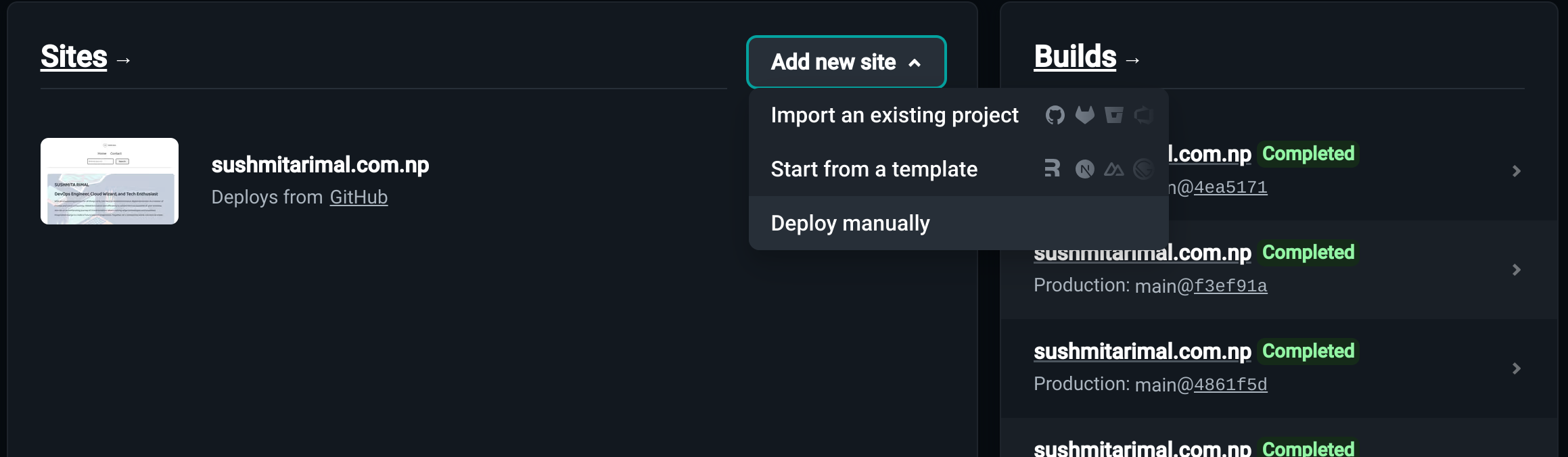Click the Nuxt mountain template icon

(1114, 169)
